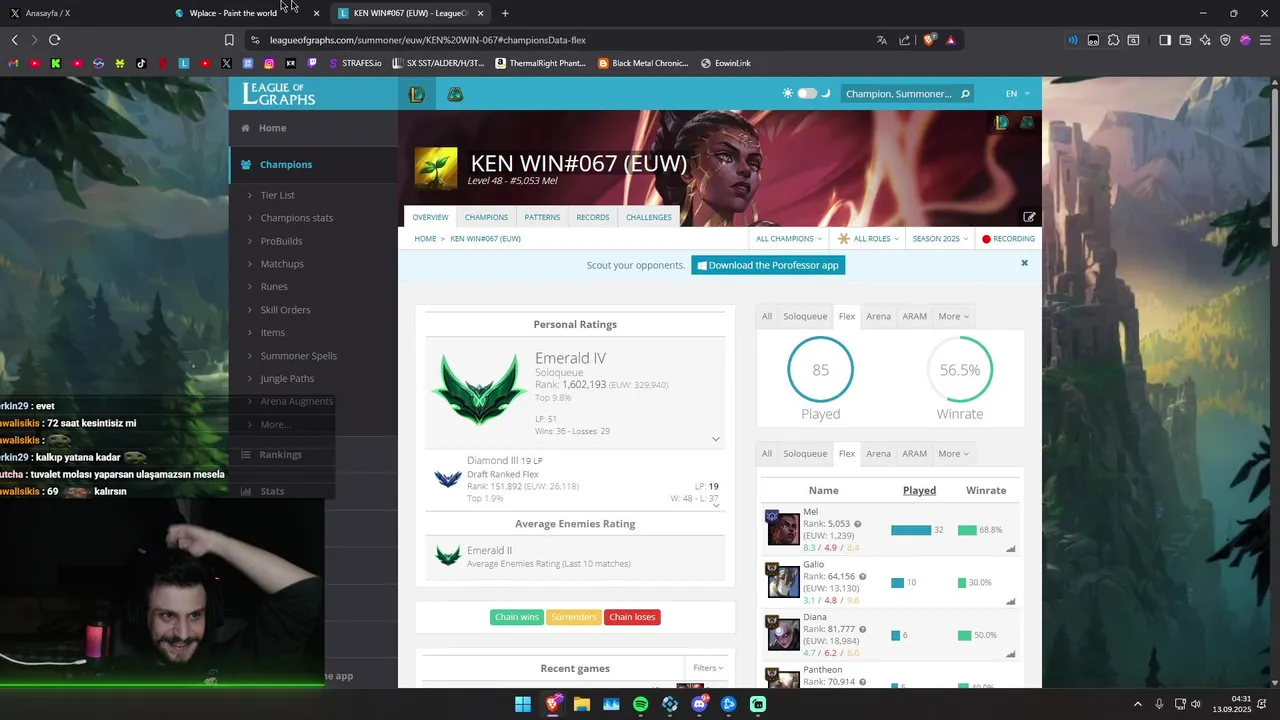The height and width of the screenshot is (720, 1280).
Task: Open ProBuilds in the sidebar
Action: pos(281,241)
